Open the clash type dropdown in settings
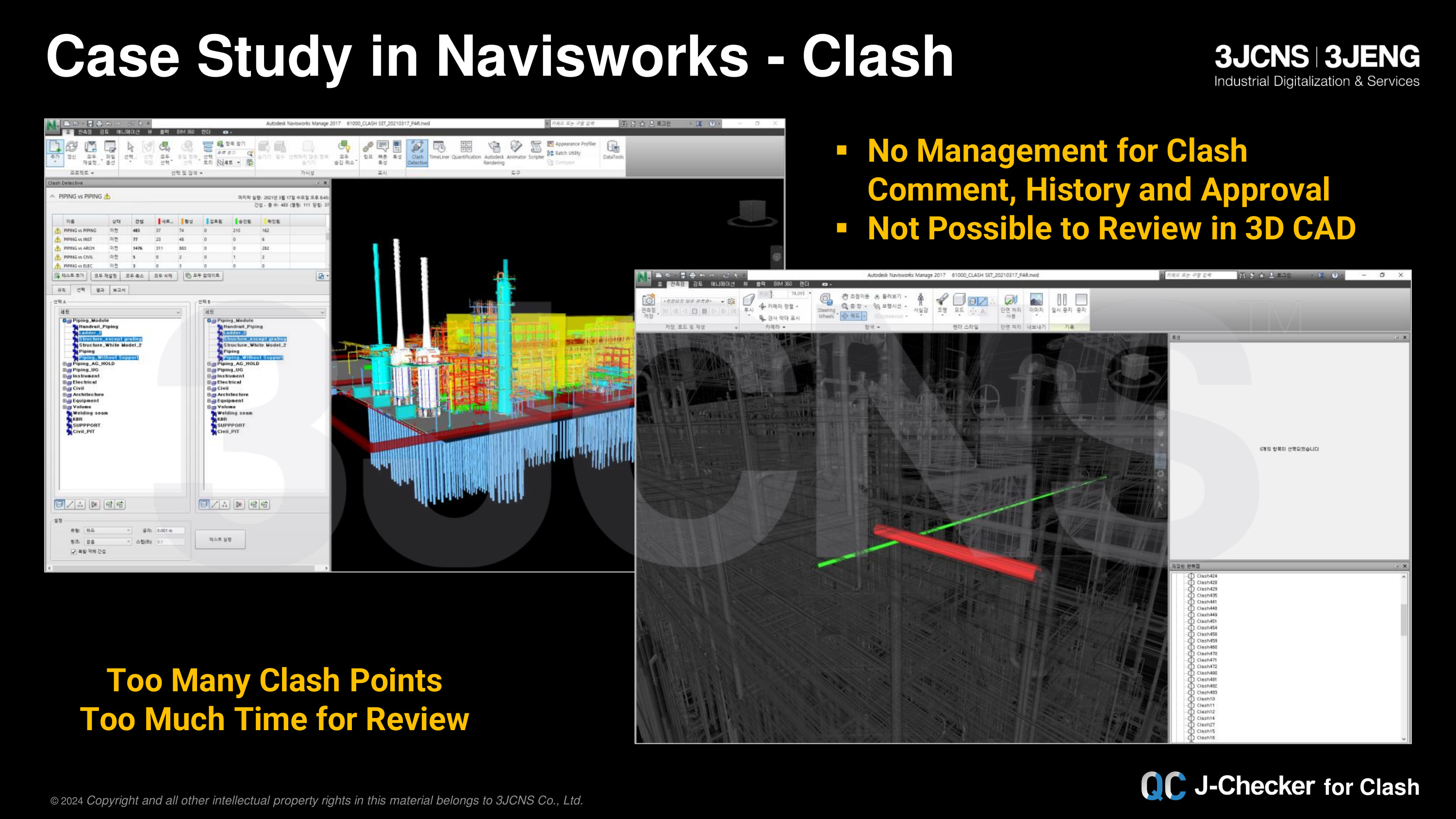Viewport: 1456px width, 819px height. 108,531
